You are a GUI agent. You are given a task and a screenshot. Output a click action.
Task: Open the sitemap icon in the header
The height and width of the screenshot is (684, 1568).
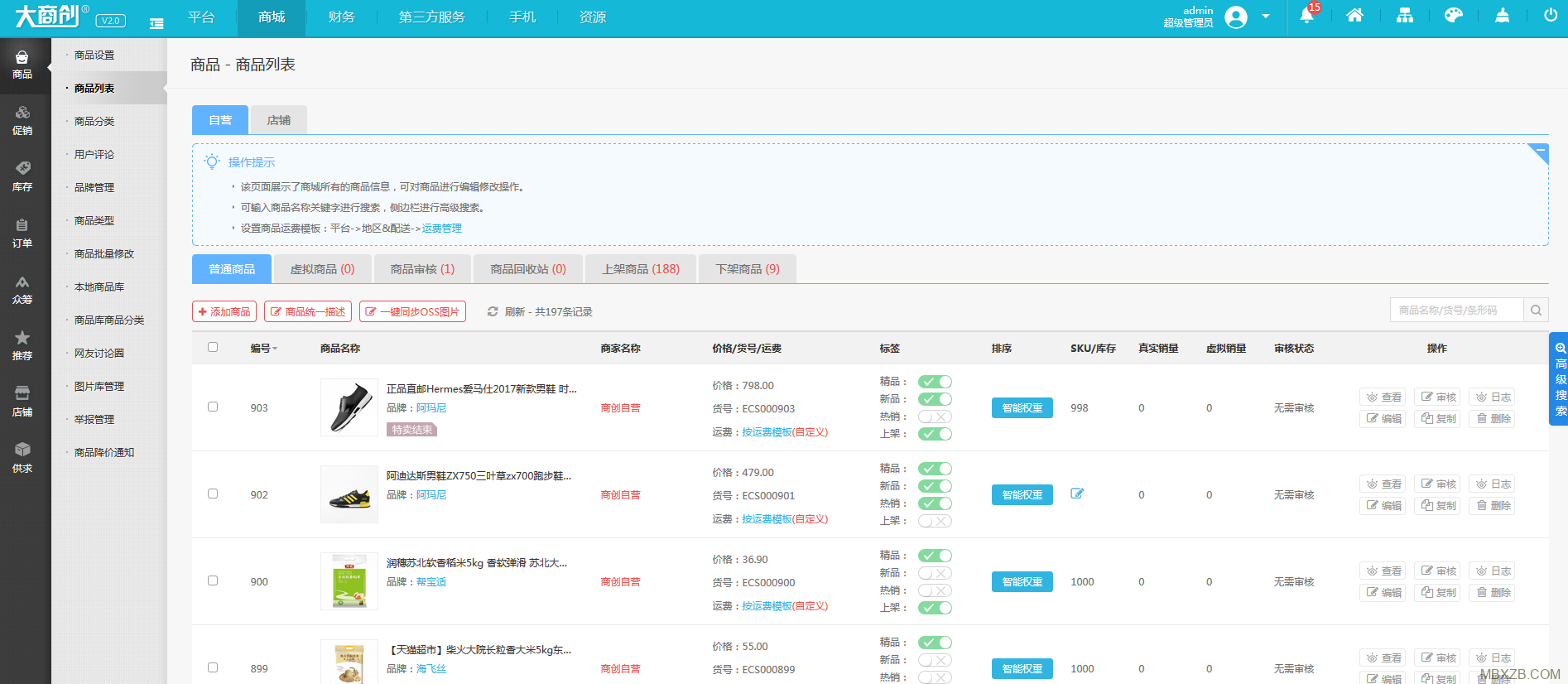1405,16
